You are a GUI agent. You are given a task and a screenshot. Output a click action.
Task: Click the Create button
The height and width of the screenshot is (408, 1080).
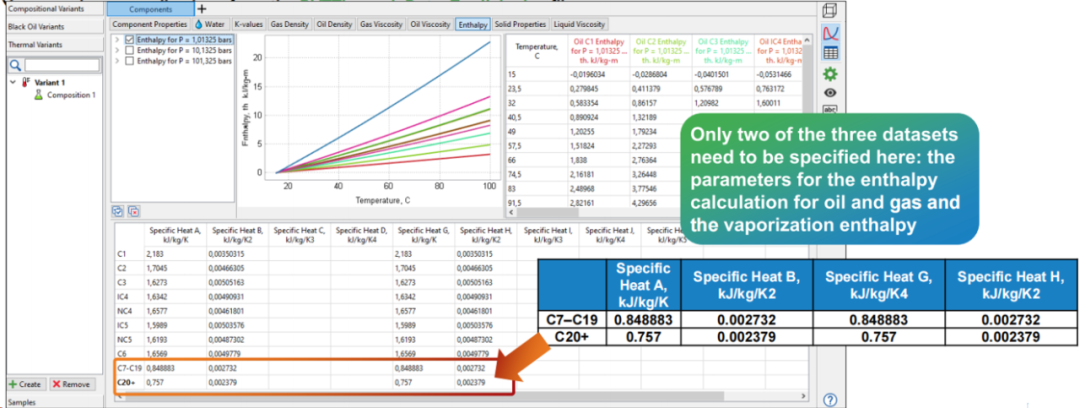[25, 384]
